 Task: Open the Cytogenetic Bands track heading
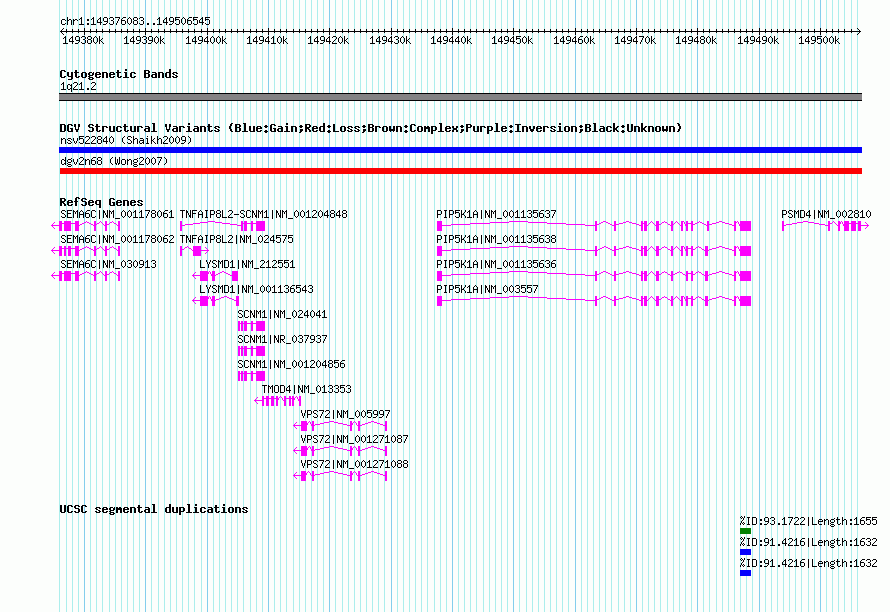coord(119,74)
